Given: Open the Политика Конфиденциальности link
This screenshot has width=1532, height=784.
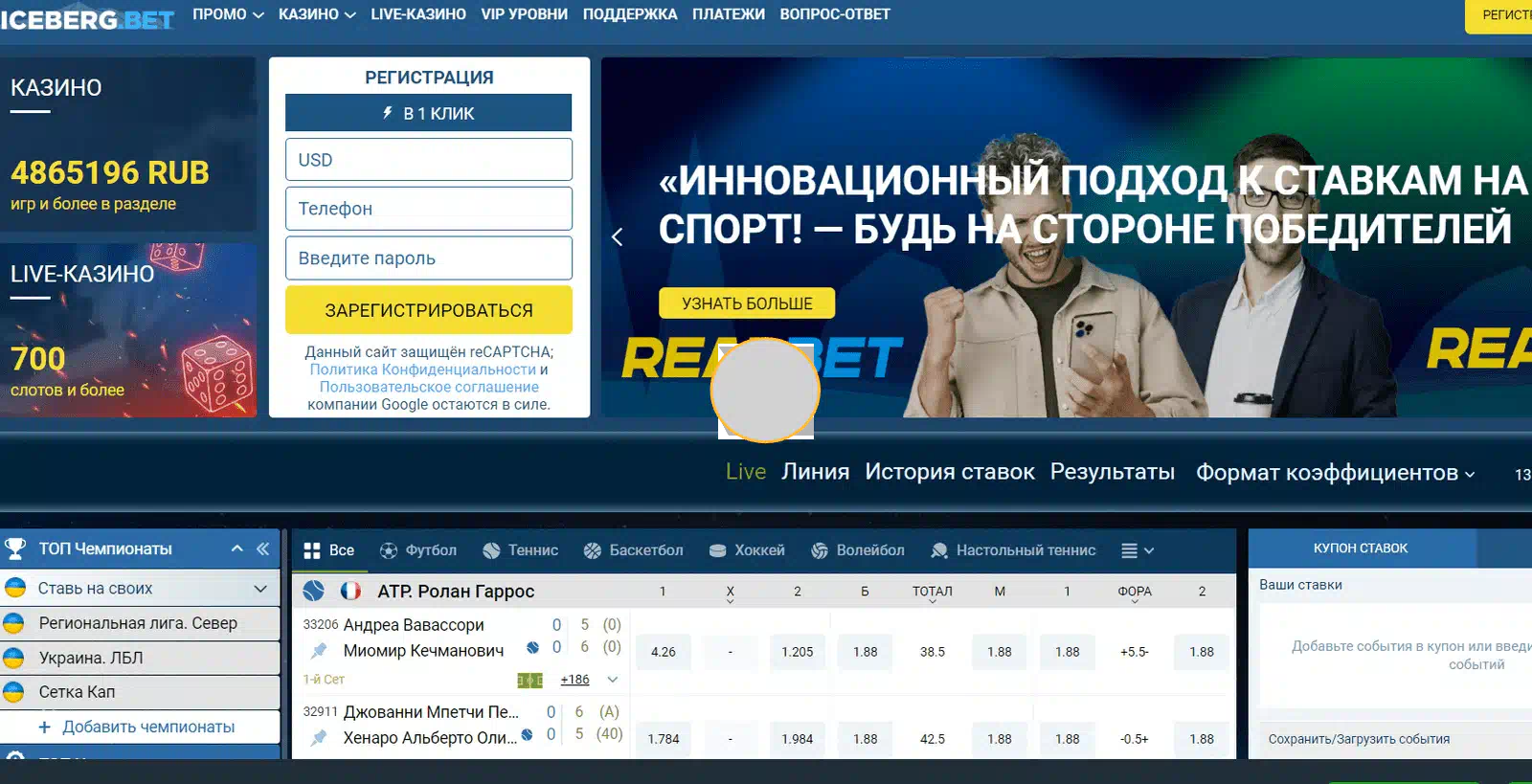Looking at the screenshot, I should (422, 370).
